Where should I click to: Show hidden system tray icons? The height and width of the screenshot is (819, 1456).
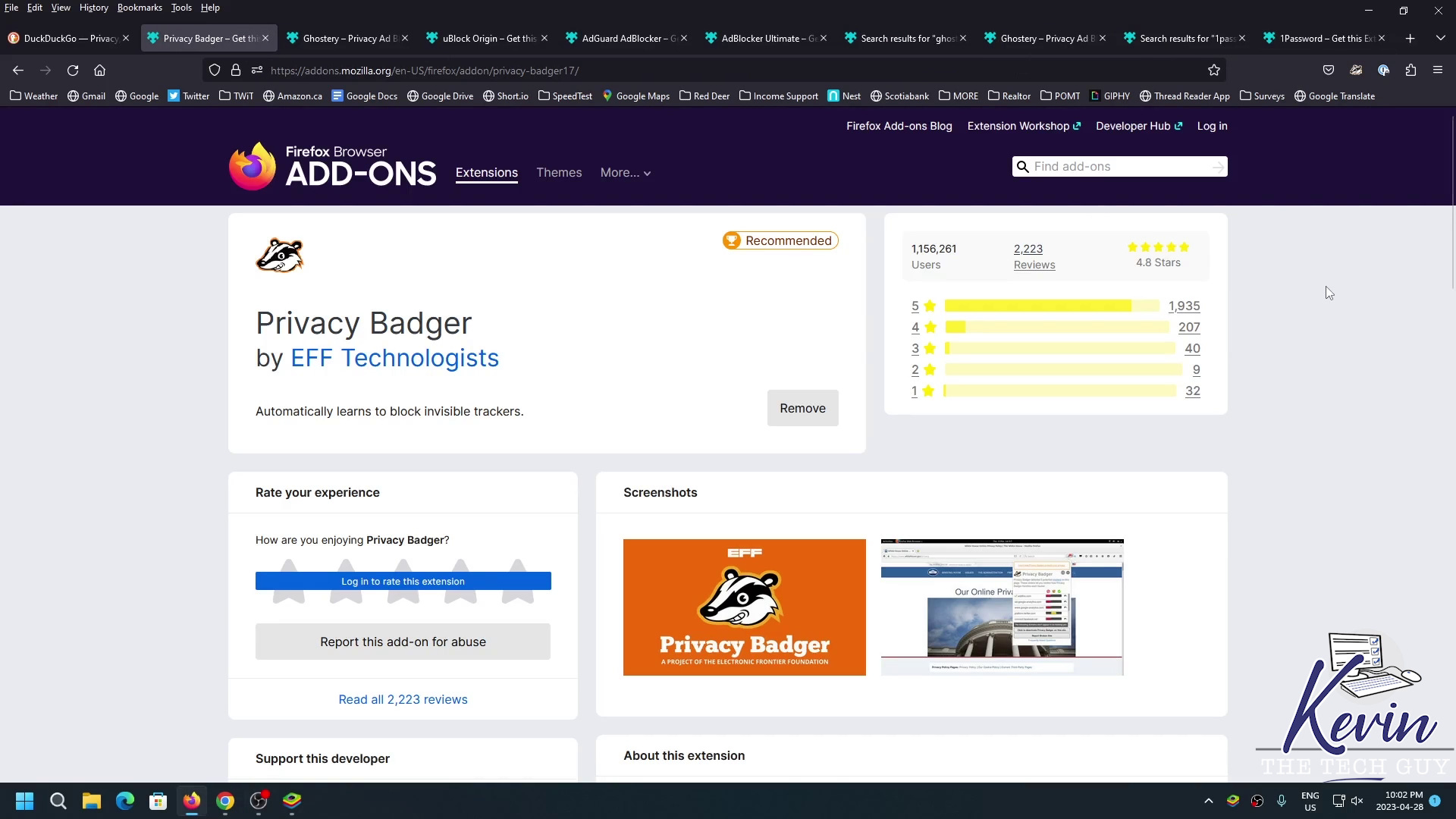(1209, 801)
